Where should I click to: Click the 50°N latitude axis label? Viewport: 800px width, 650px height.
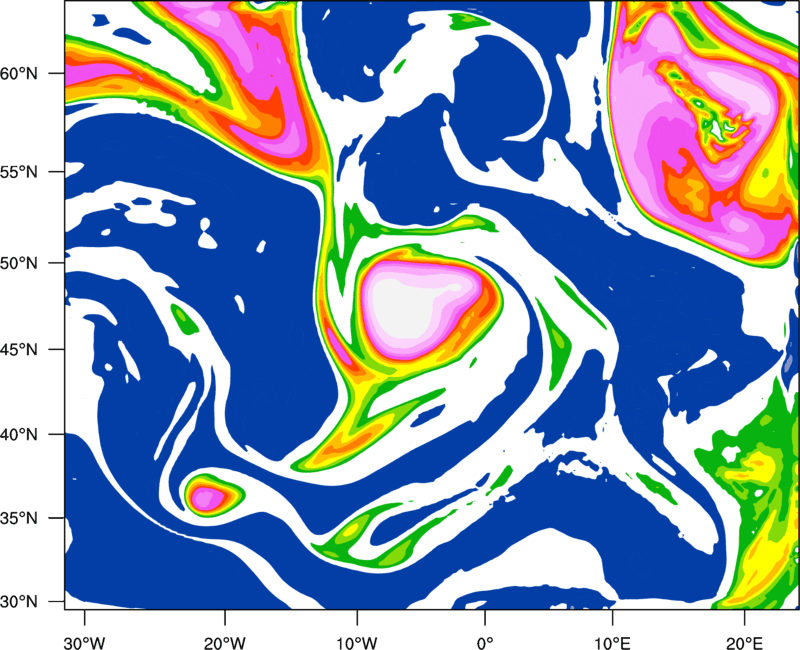point(19,264)
